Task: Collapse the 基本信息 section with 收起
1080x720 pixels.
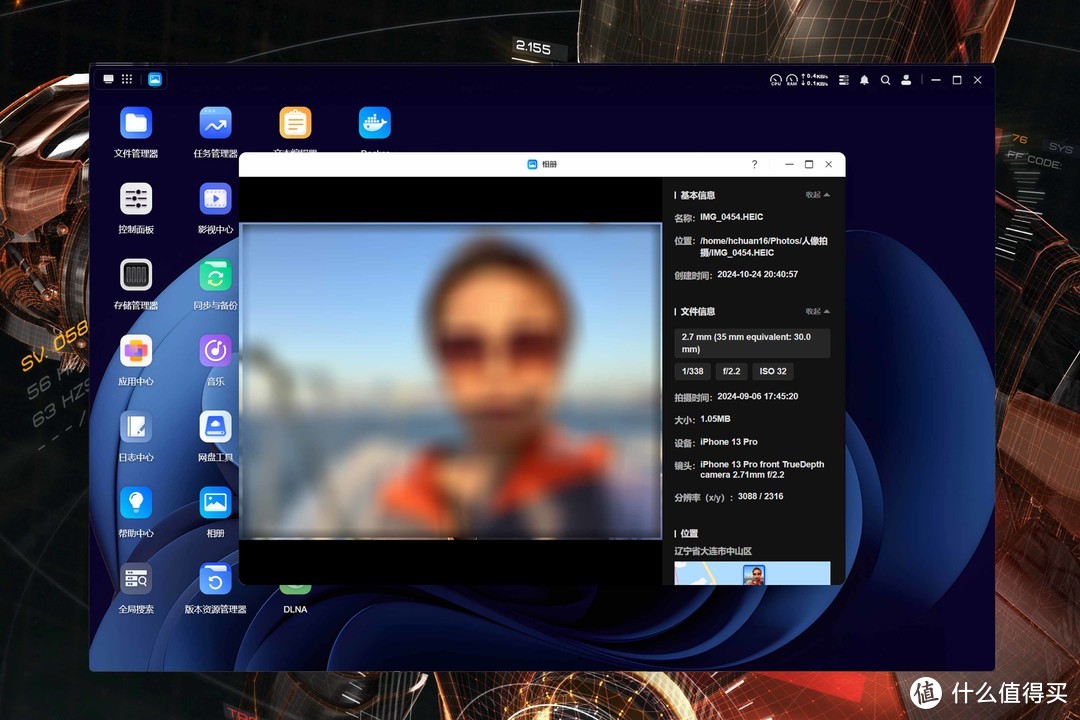Action: [817, 195]
